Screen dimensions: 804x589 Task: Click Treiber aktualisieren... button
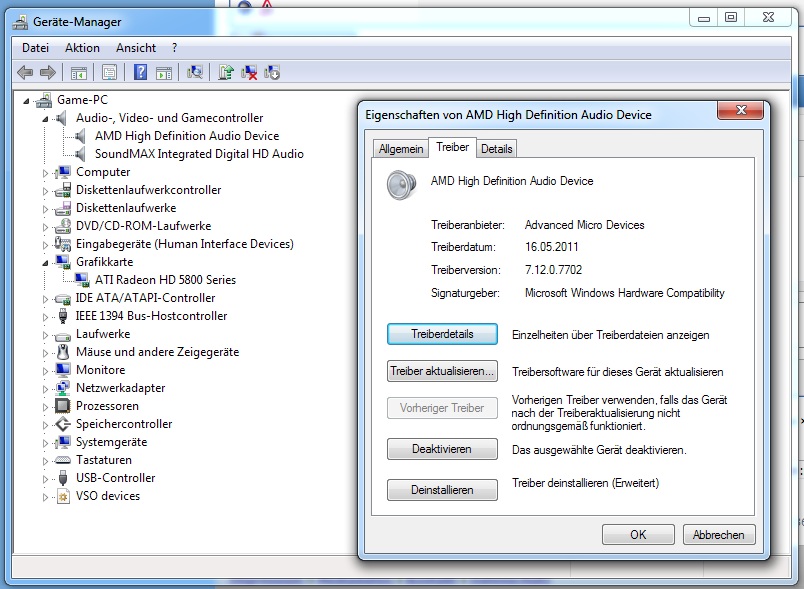point(442,371)
